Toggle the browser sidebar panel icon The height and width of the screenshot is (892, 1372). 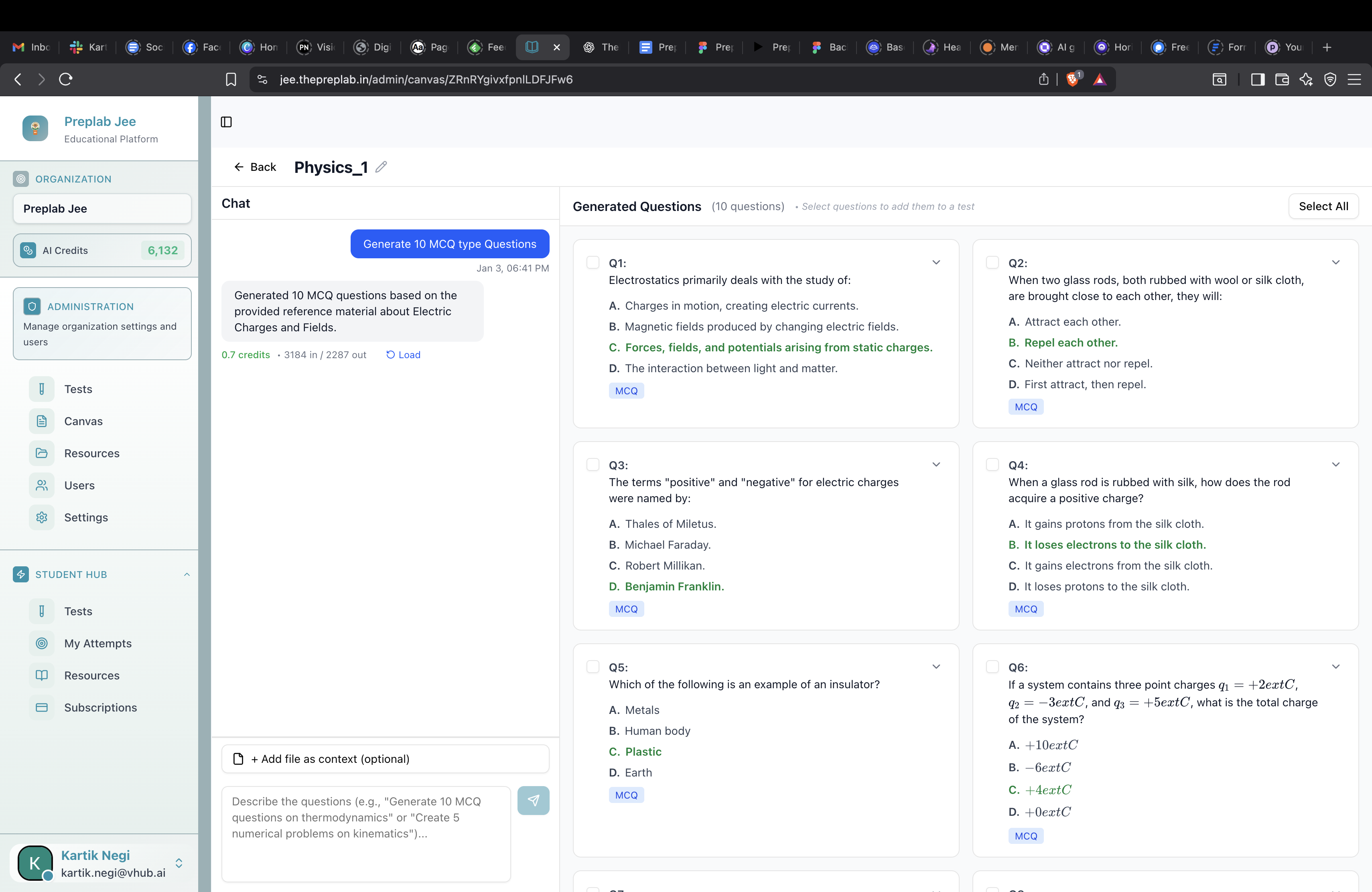click(1257, 79)
